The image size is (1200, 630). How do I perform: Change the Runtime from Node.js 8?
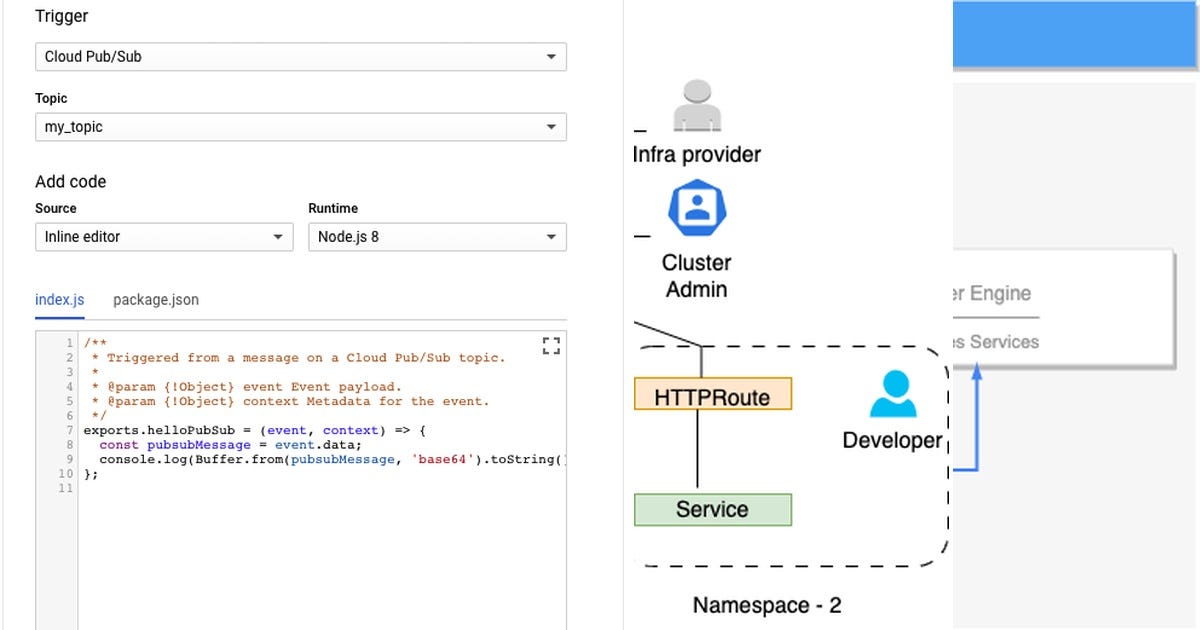pyautogui.click(x=437, y=237)
